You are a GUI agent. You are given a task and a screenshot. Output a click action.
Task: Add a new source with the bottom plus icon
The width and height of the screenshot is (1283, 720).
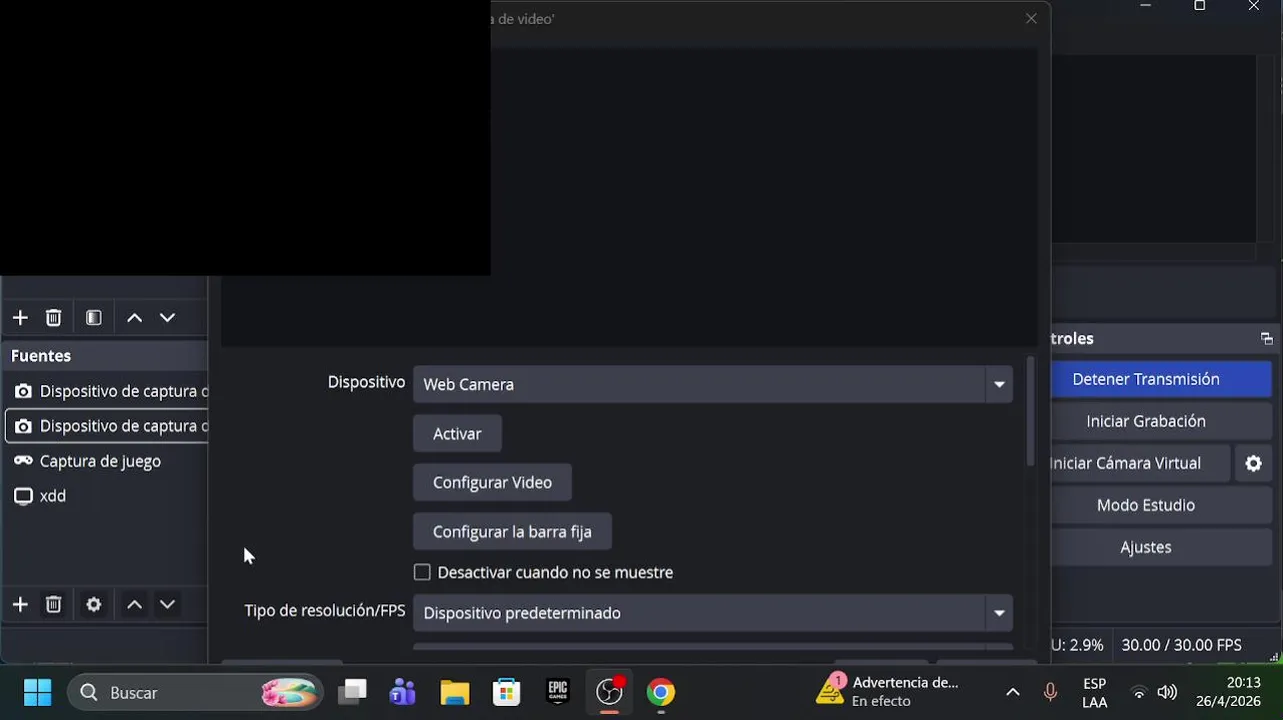pyautogui.click(x=20, y=605)
